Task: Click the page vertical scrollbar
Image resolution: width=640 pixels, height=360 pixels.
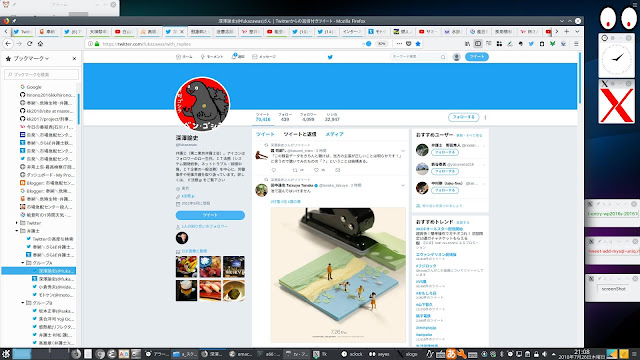Action: (580, 78)
